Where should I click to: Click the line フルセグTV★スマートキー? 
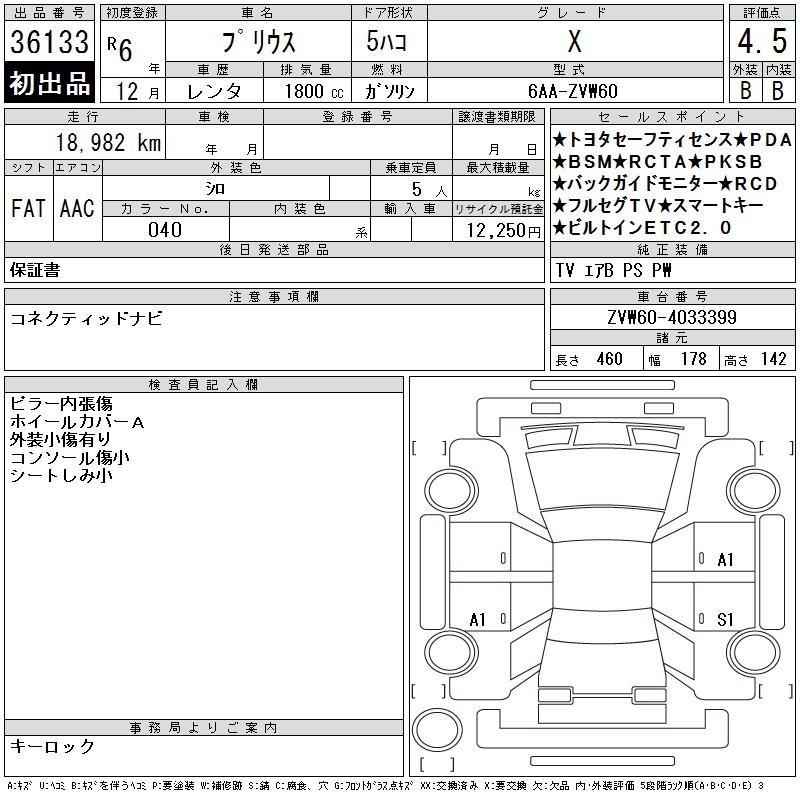point(658,206)
